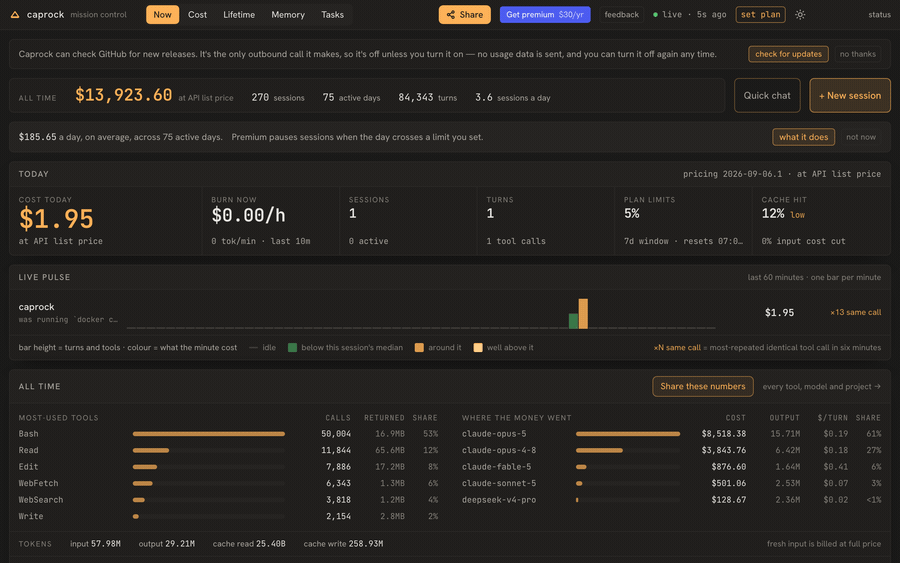
Task: Click the CALLS column header
Action: click(x=338, y=418)
